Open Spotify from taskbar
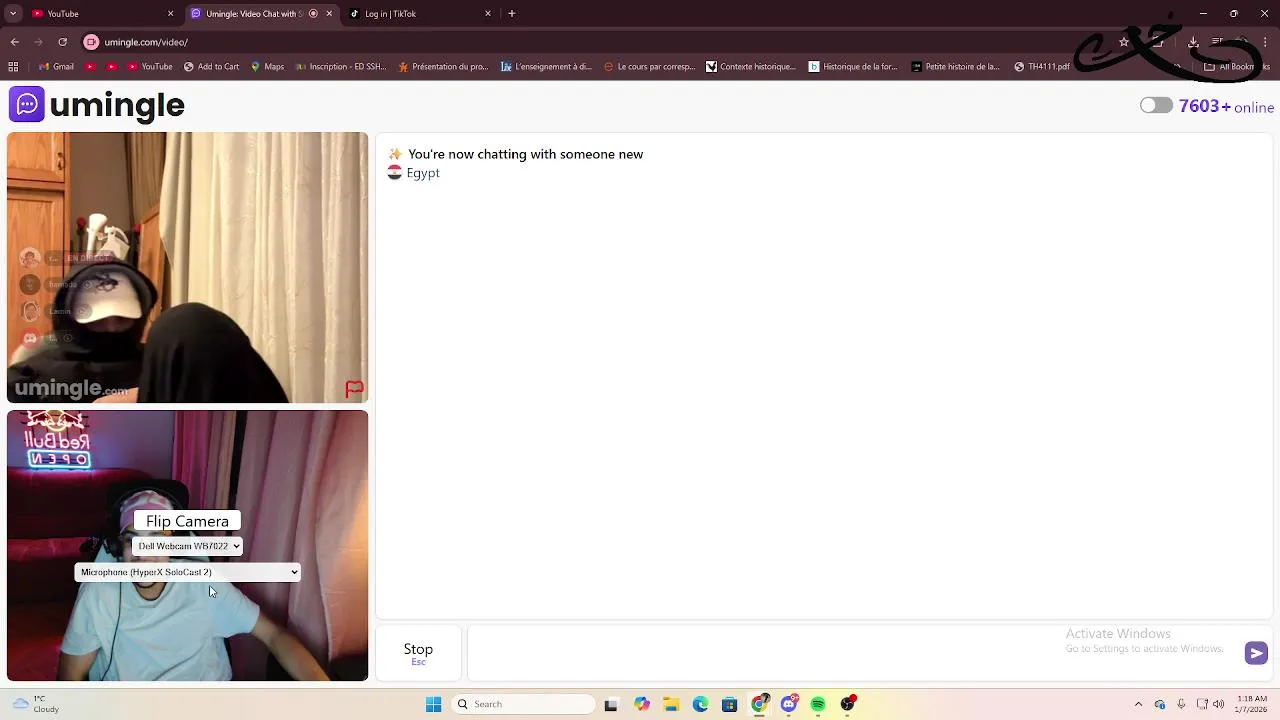The image size is (1280, 720). [818, 704]
